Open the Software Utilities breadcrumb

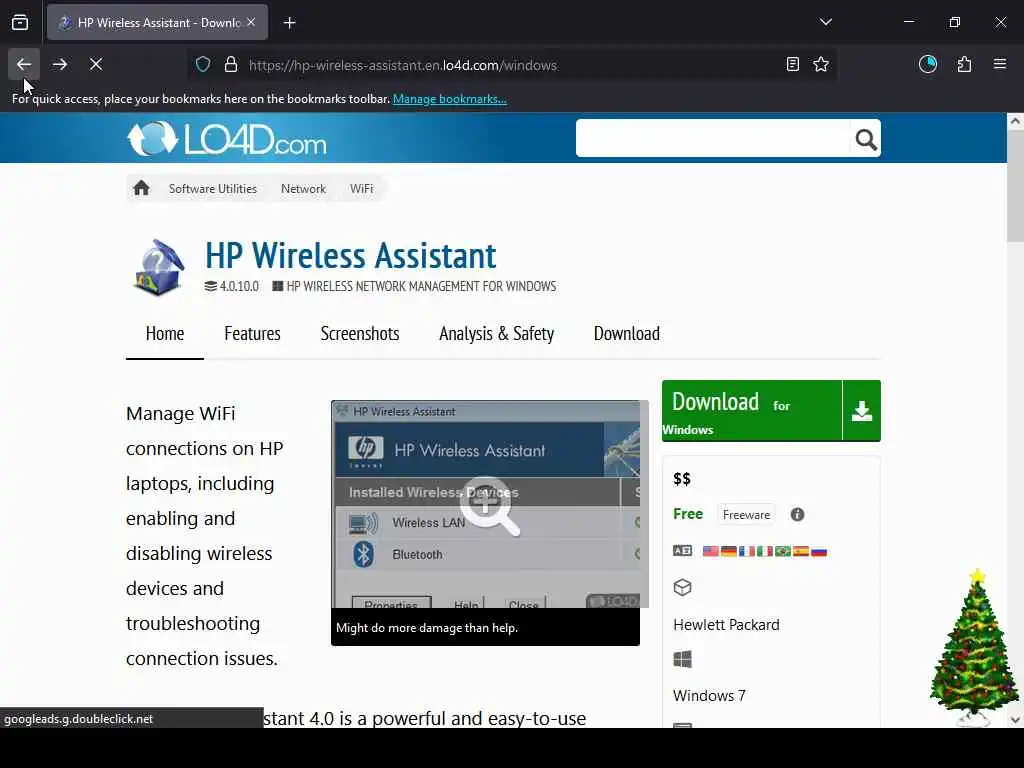tap(213, 189)
